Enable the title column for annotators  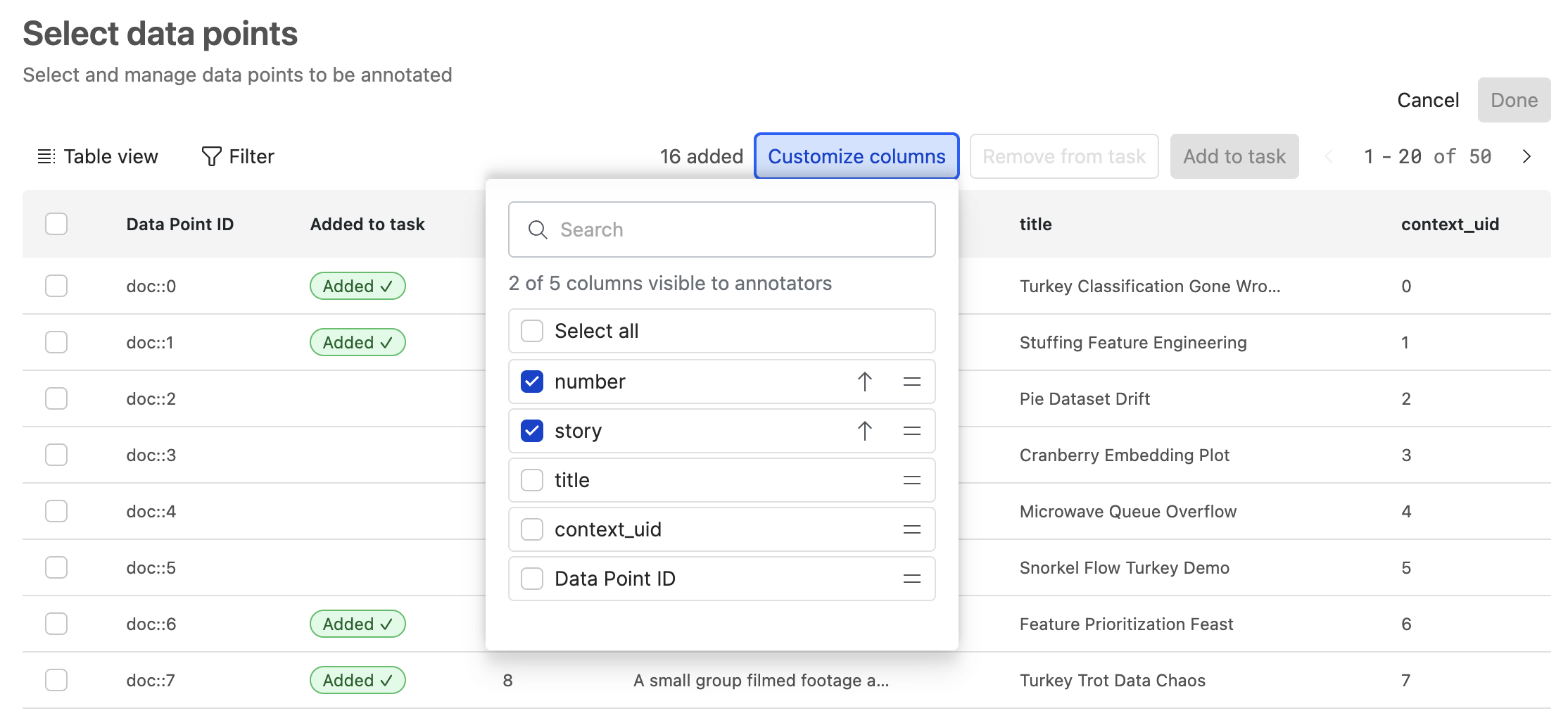532,480
